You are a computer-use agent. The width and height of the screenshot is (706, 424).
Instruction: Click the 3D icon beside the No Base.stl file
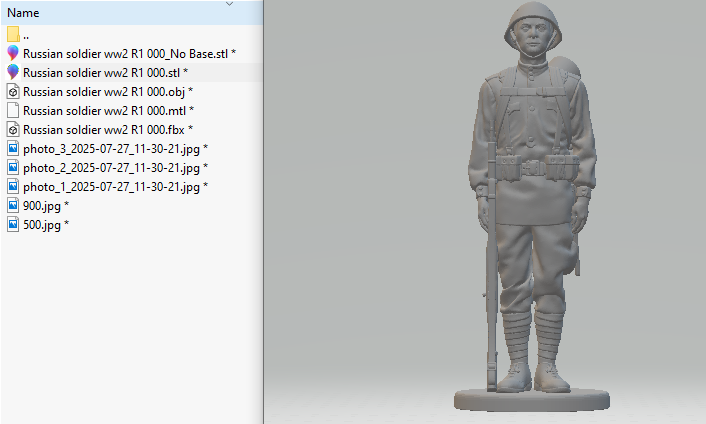(13, 53)
